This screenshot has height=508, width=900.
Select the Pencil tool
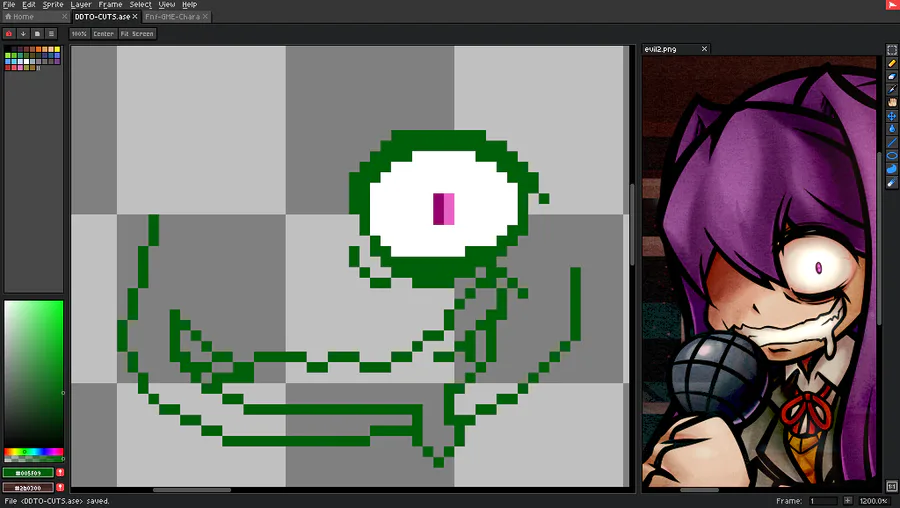click(891, 63)
